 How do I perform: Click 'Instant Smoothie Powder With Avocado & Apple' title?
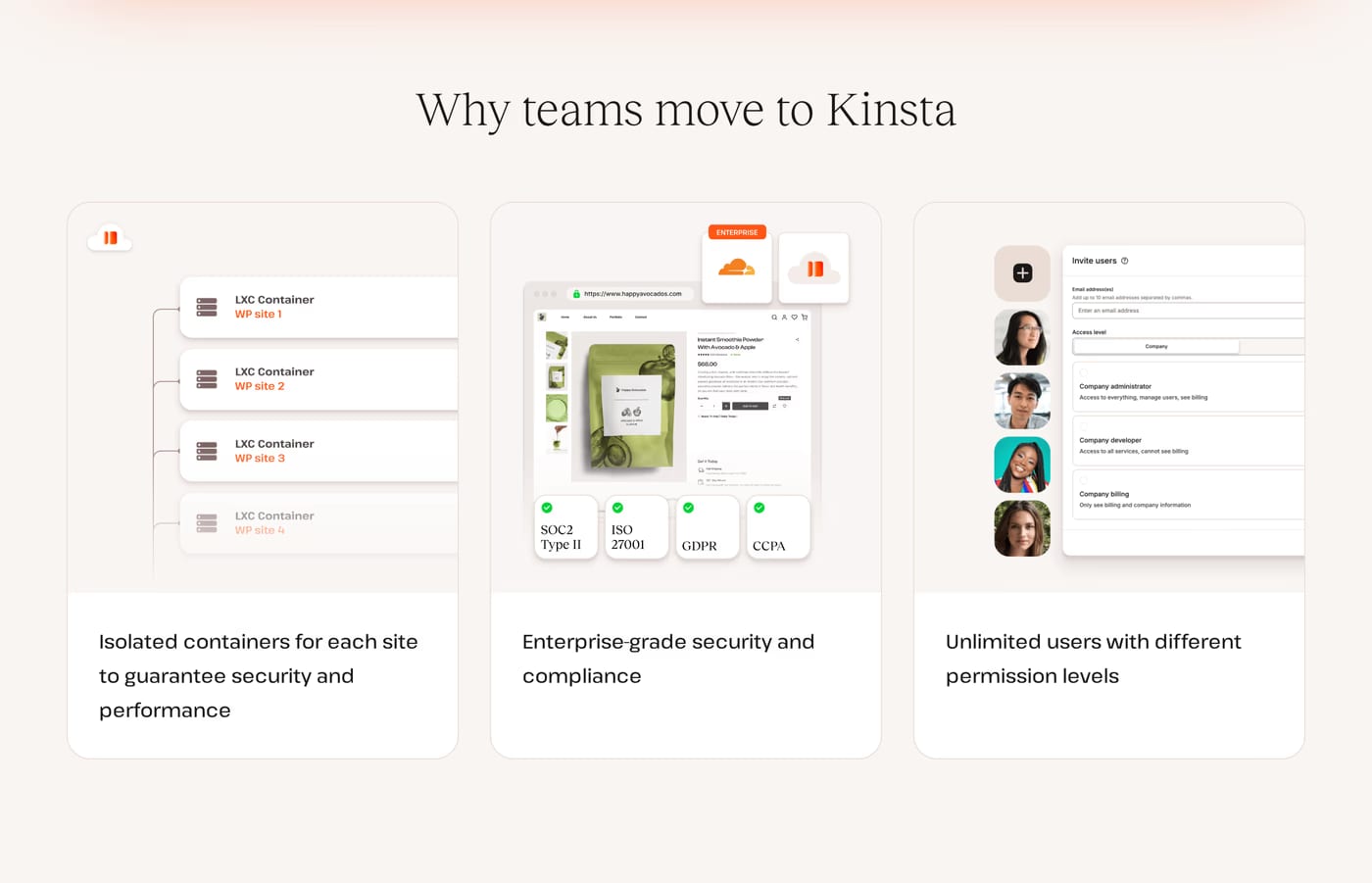click(x=730, y=343)
